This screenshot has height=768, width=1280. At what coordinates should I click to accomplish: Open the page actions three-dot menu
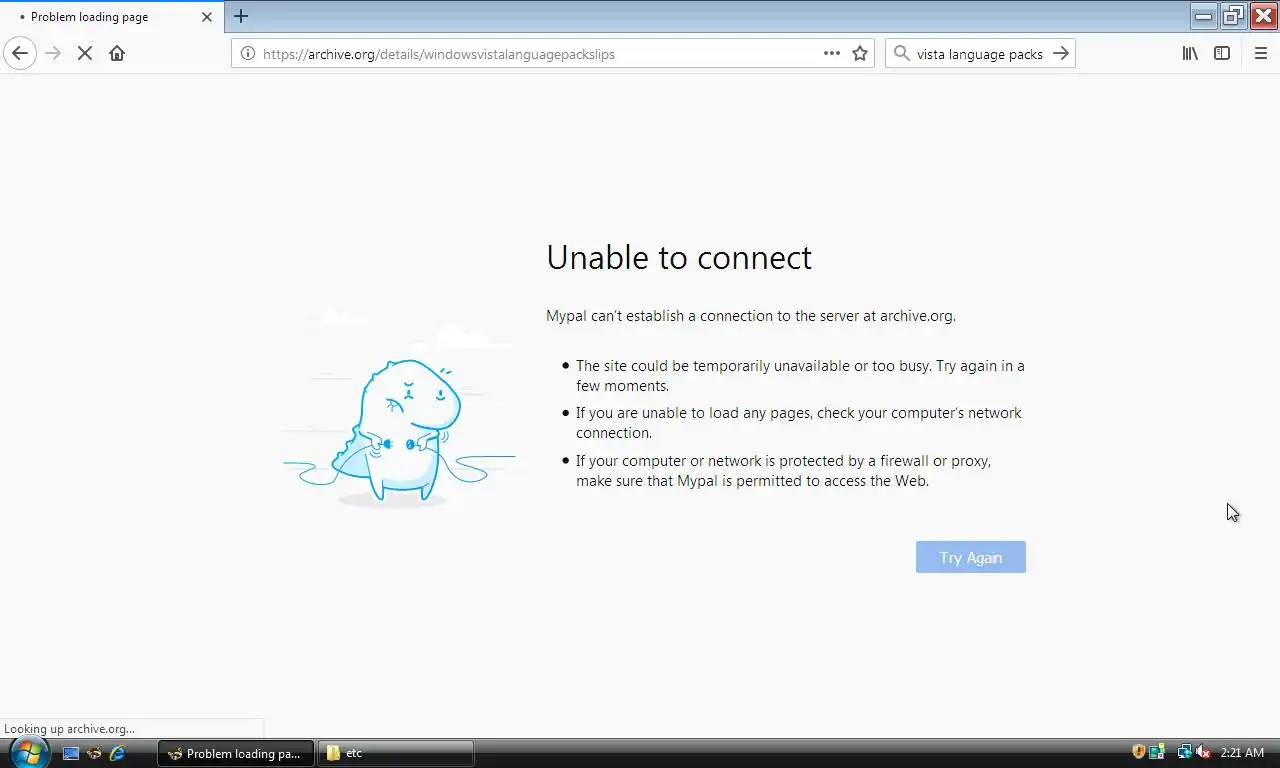point(832,53)
